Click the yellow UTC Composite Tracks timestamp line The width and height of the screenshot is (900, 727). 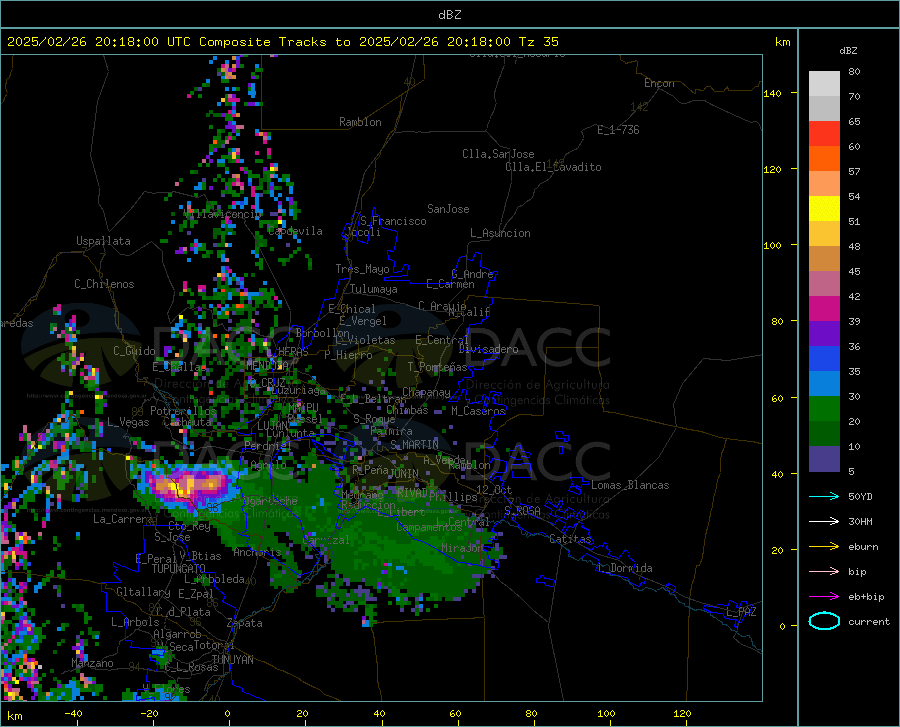click(282, 42)
